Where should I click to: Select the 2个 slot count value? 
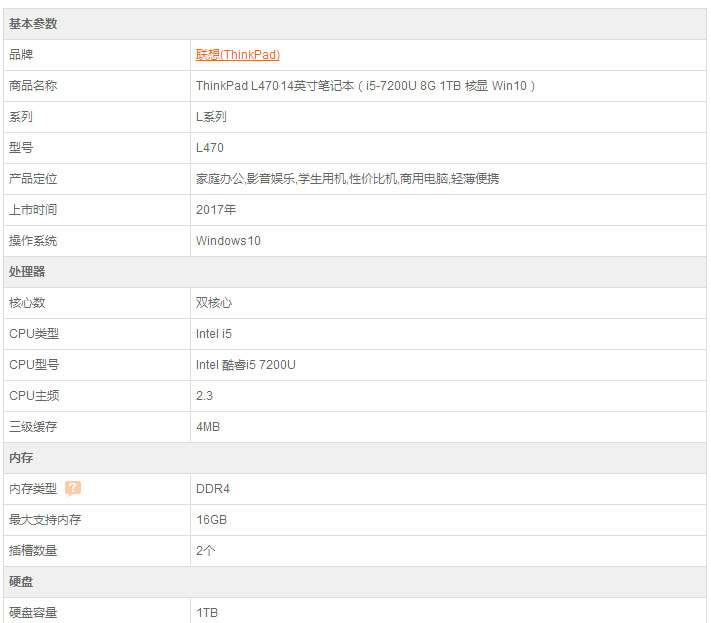click(x=205, y=551)
